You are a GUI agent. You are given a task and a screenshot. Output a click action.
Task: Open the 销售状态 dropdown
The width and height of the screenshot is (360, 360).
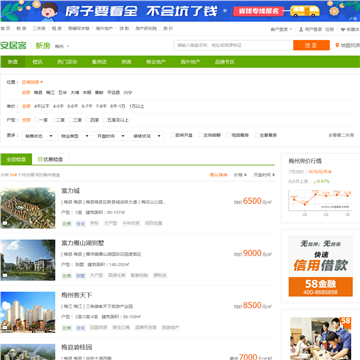(39, 136)
